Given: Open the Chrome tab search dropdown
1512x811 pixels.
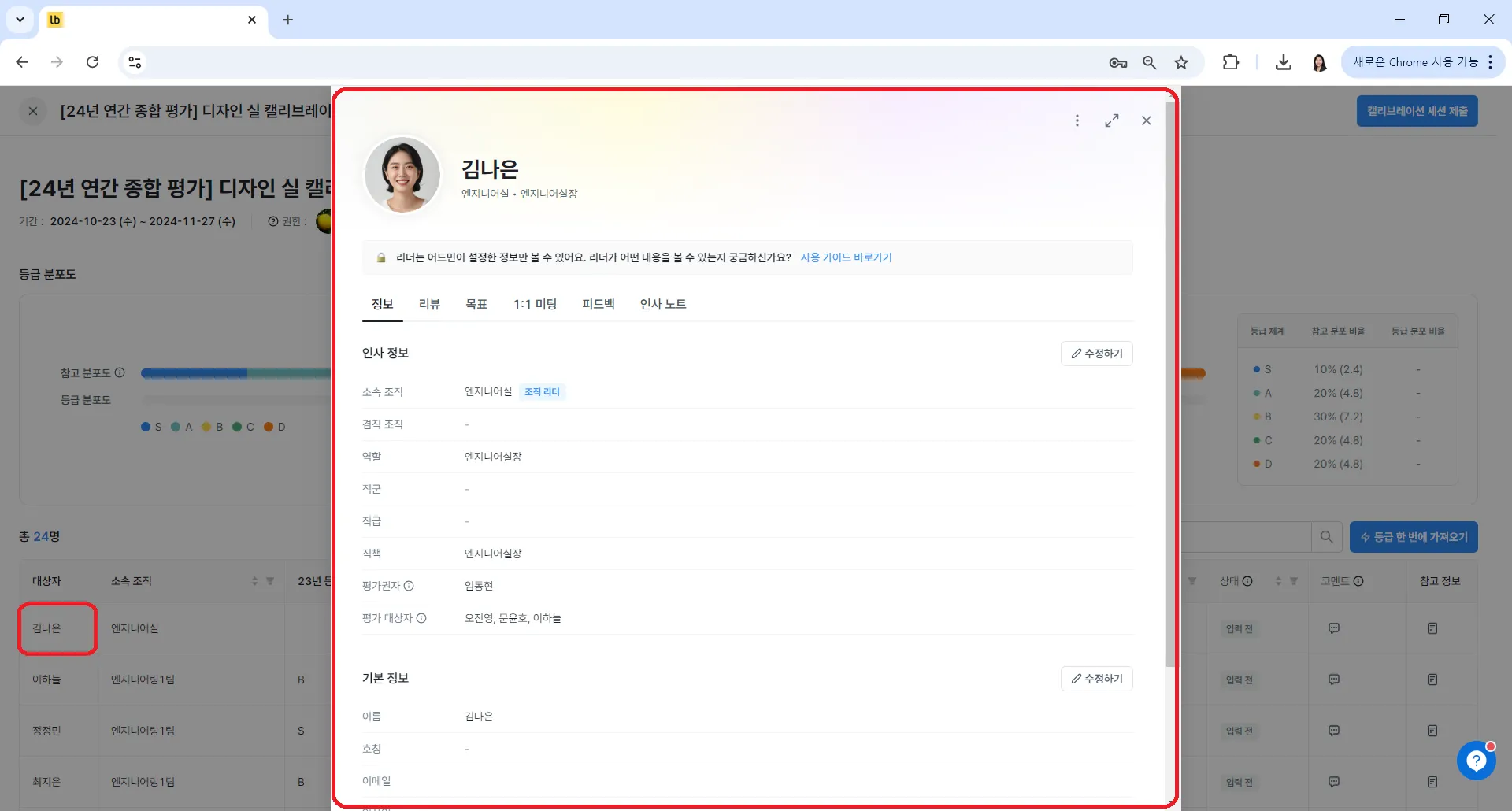Looking at the screenshot, I should click(x=20, y=20).
